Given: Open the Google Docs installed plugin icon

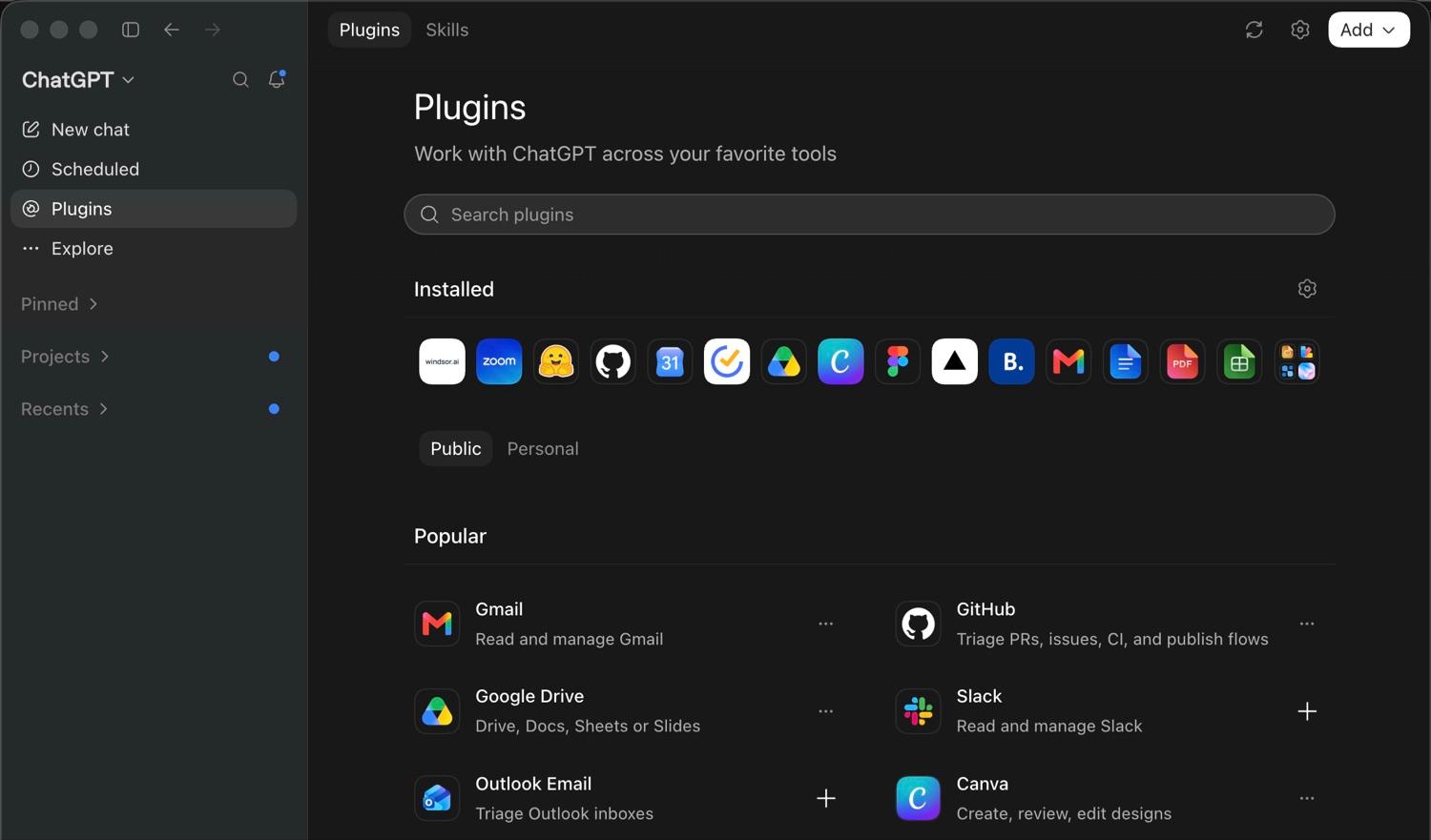Looking at the screenshot, I should [1126, 361].
